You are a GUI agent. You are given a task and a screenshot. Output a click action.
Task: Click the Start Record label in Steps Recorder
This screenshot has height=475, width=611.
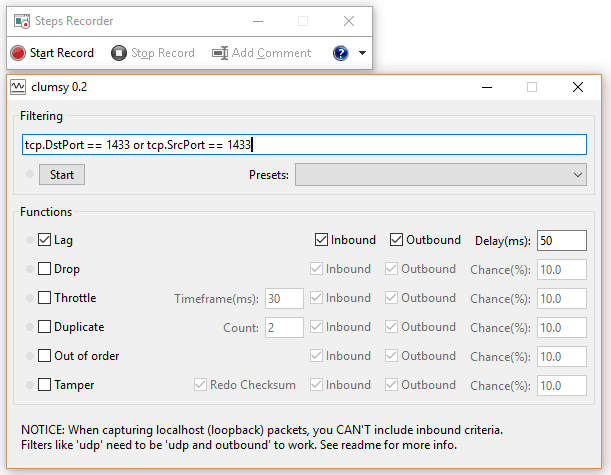click(x=62, y=53)
